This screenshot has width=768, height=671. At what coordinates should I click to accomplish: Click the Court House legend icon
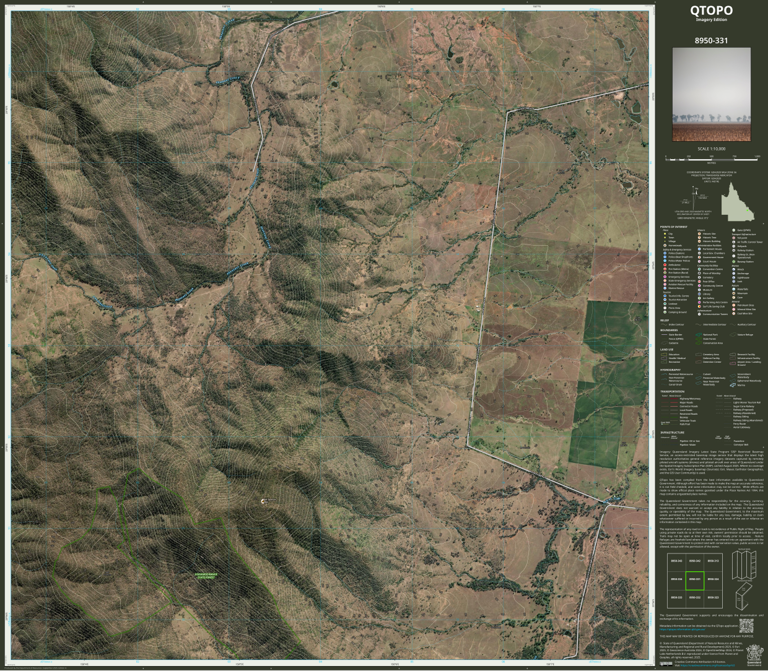coord(699,262)
